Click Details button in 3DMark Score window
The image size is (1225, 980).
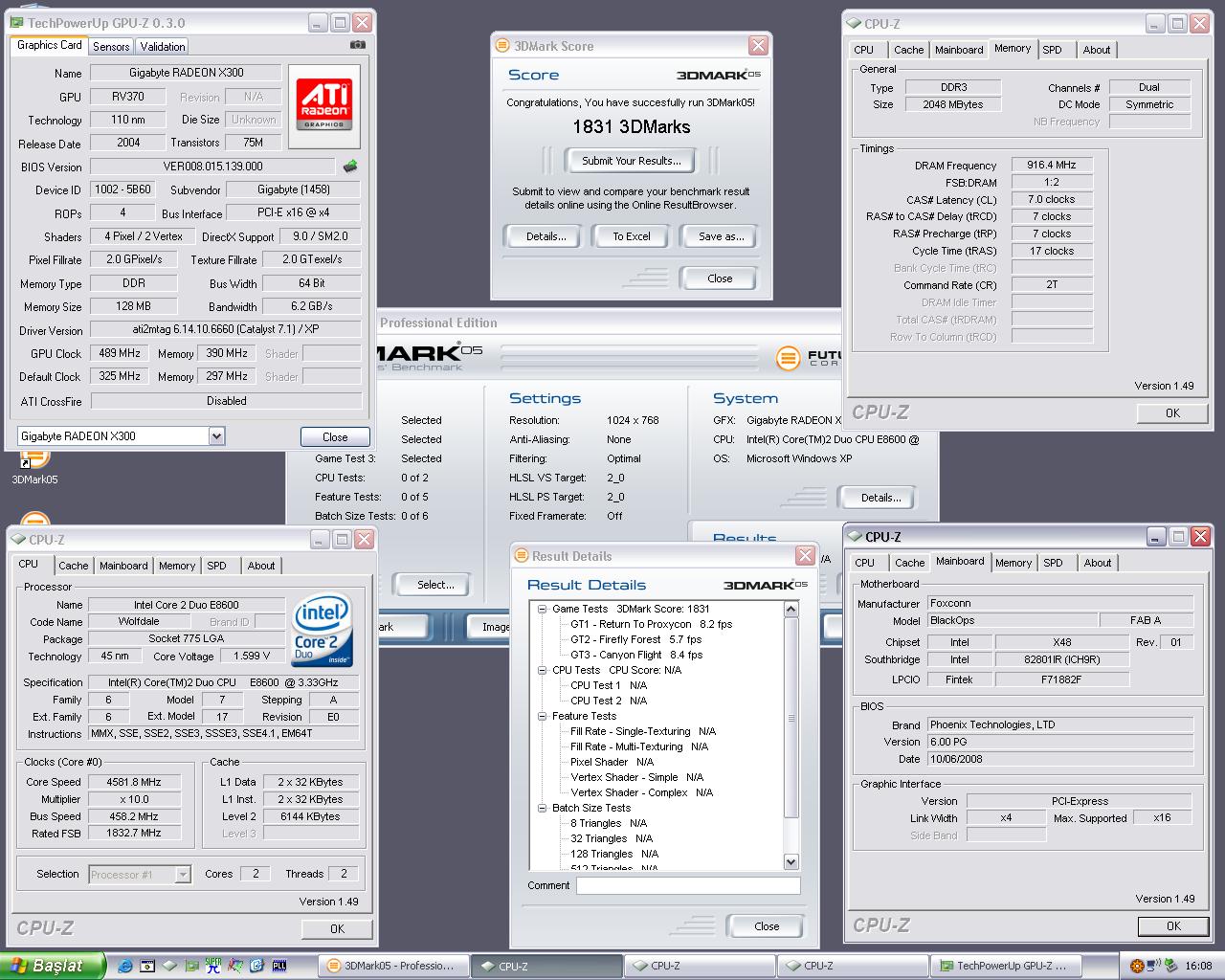click(546, 236)
